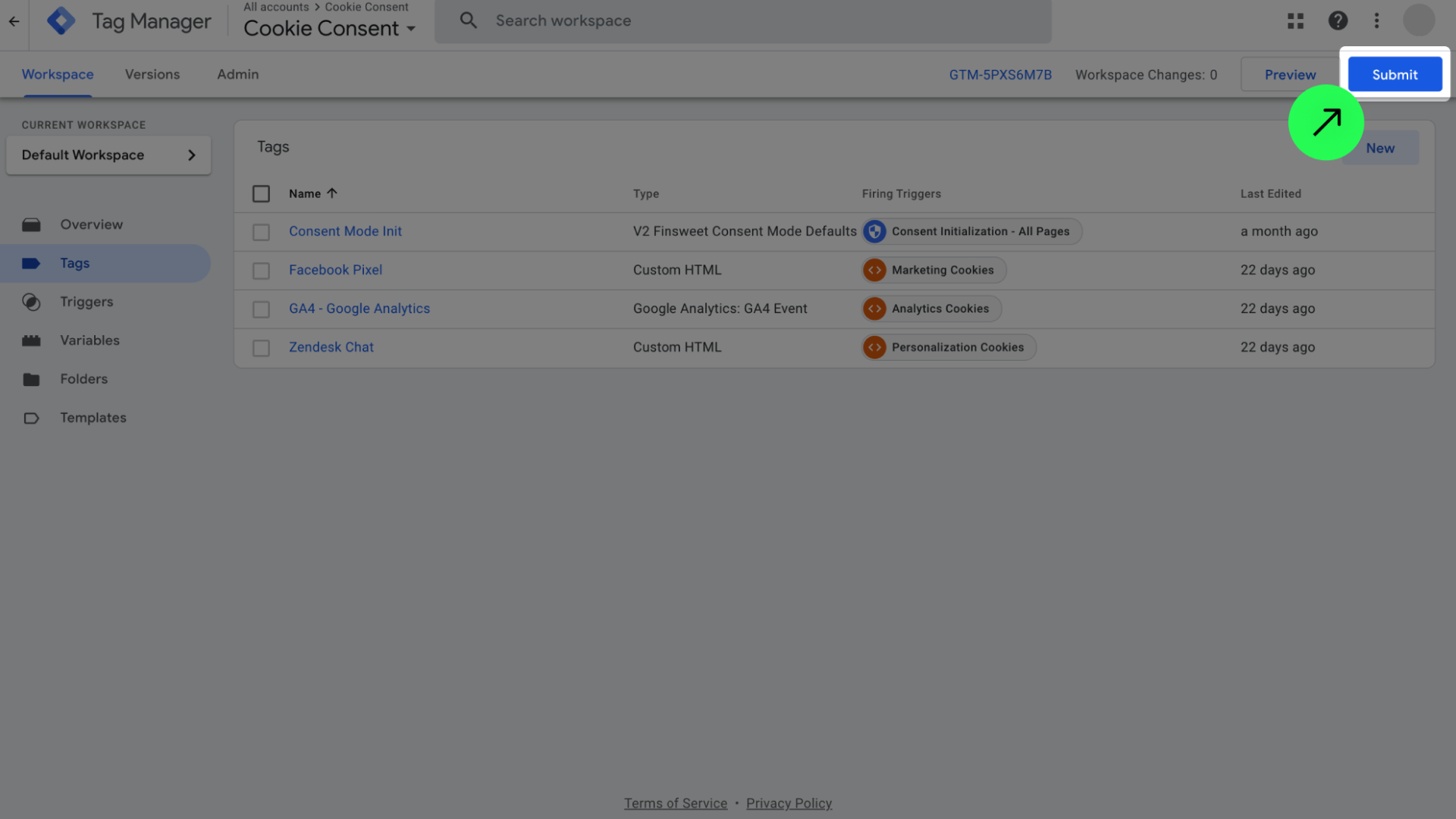Open the help question mark icon
Image resolution: width=1456 pixels, height=819 pixels.
[x=1338, y=21]
